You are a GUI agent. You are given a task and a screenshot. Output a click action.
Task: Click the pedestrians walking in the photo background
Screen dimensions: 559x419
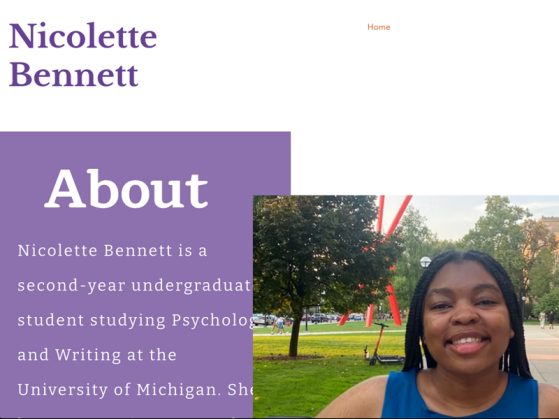pos(280,325)
